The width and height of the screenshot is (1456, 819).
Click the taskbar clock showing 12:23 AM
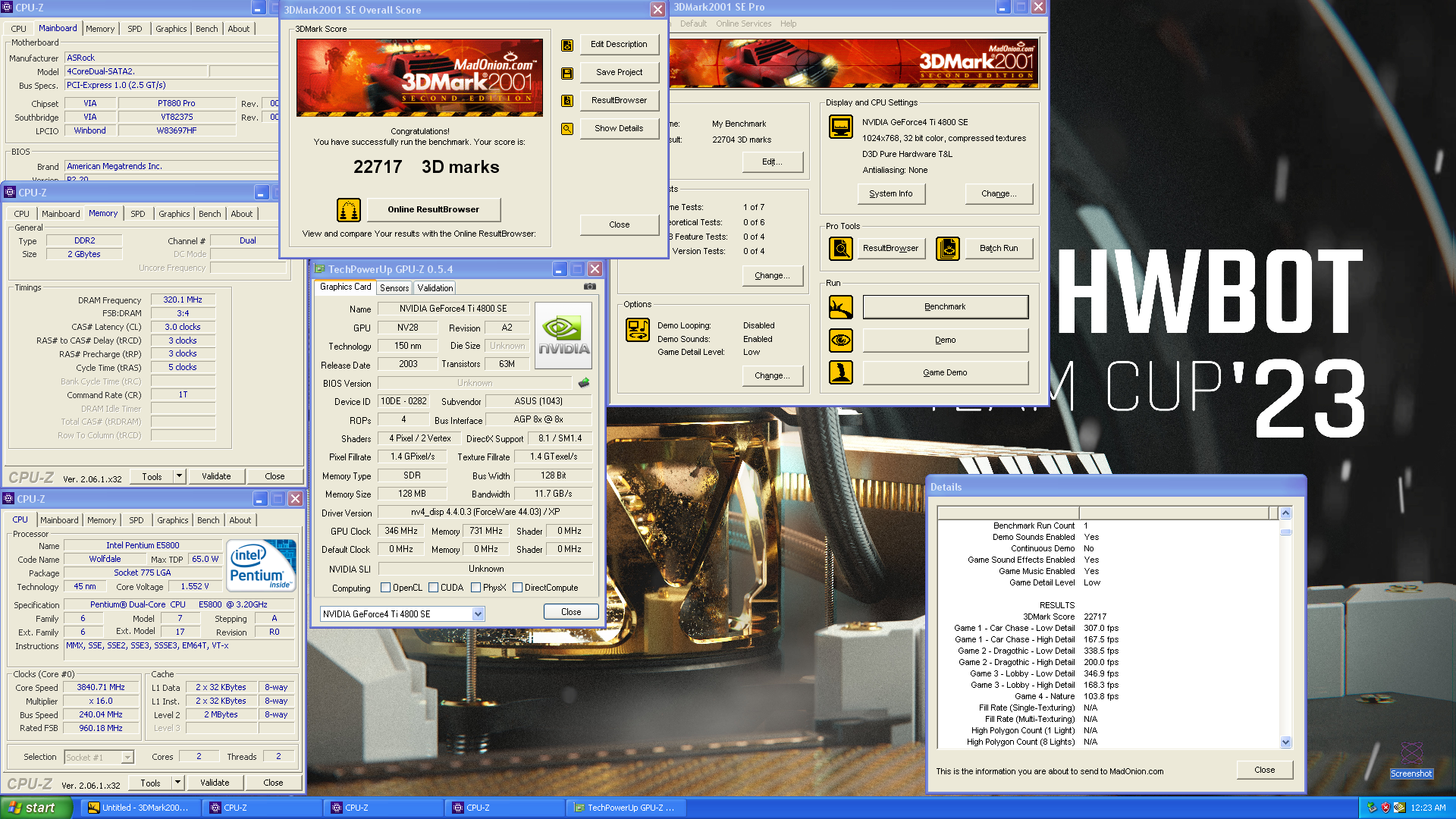pos(1428,808)
